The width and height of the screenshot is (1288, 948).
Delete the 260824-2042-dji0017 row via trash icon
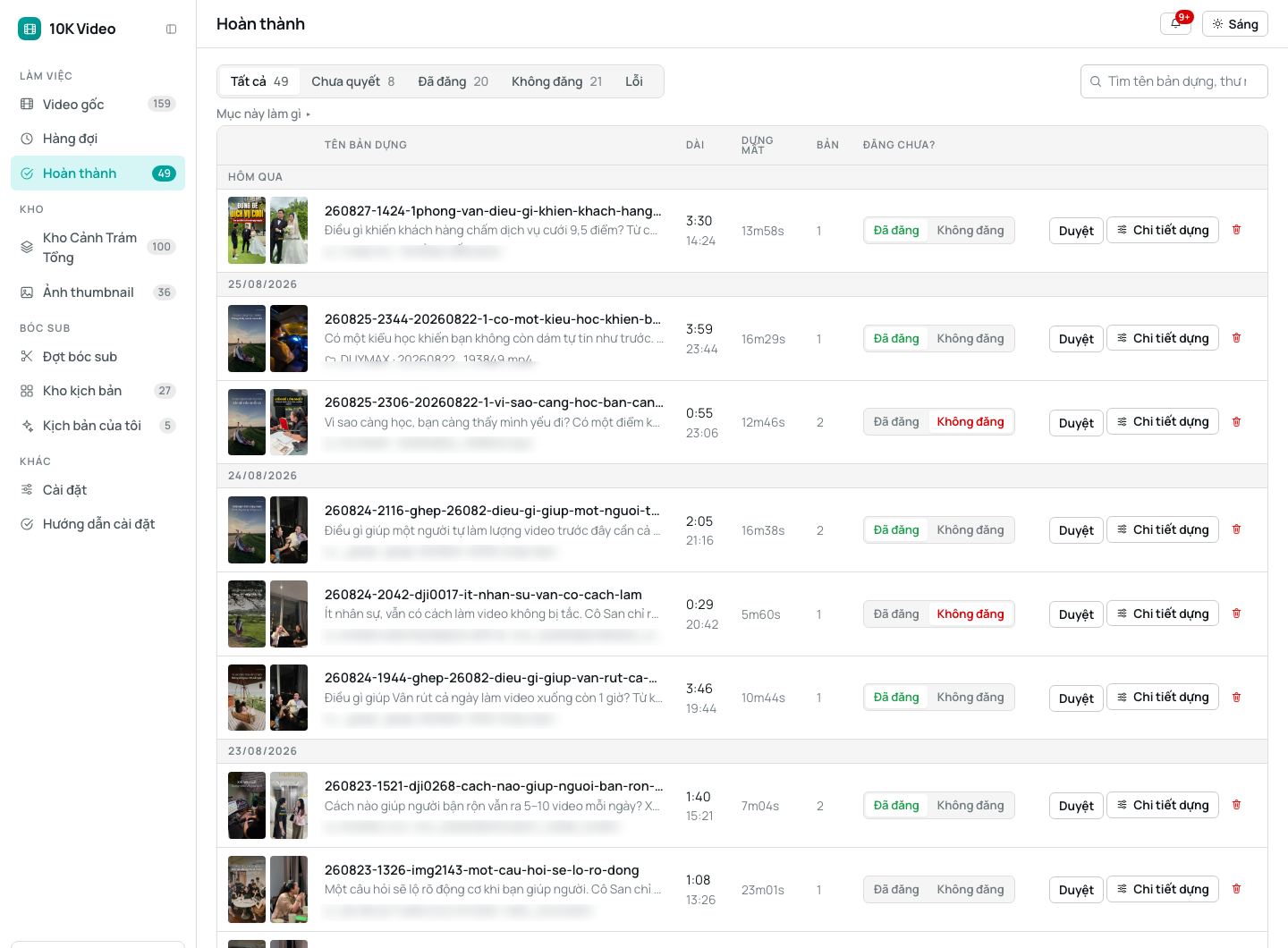(1237, 614)
